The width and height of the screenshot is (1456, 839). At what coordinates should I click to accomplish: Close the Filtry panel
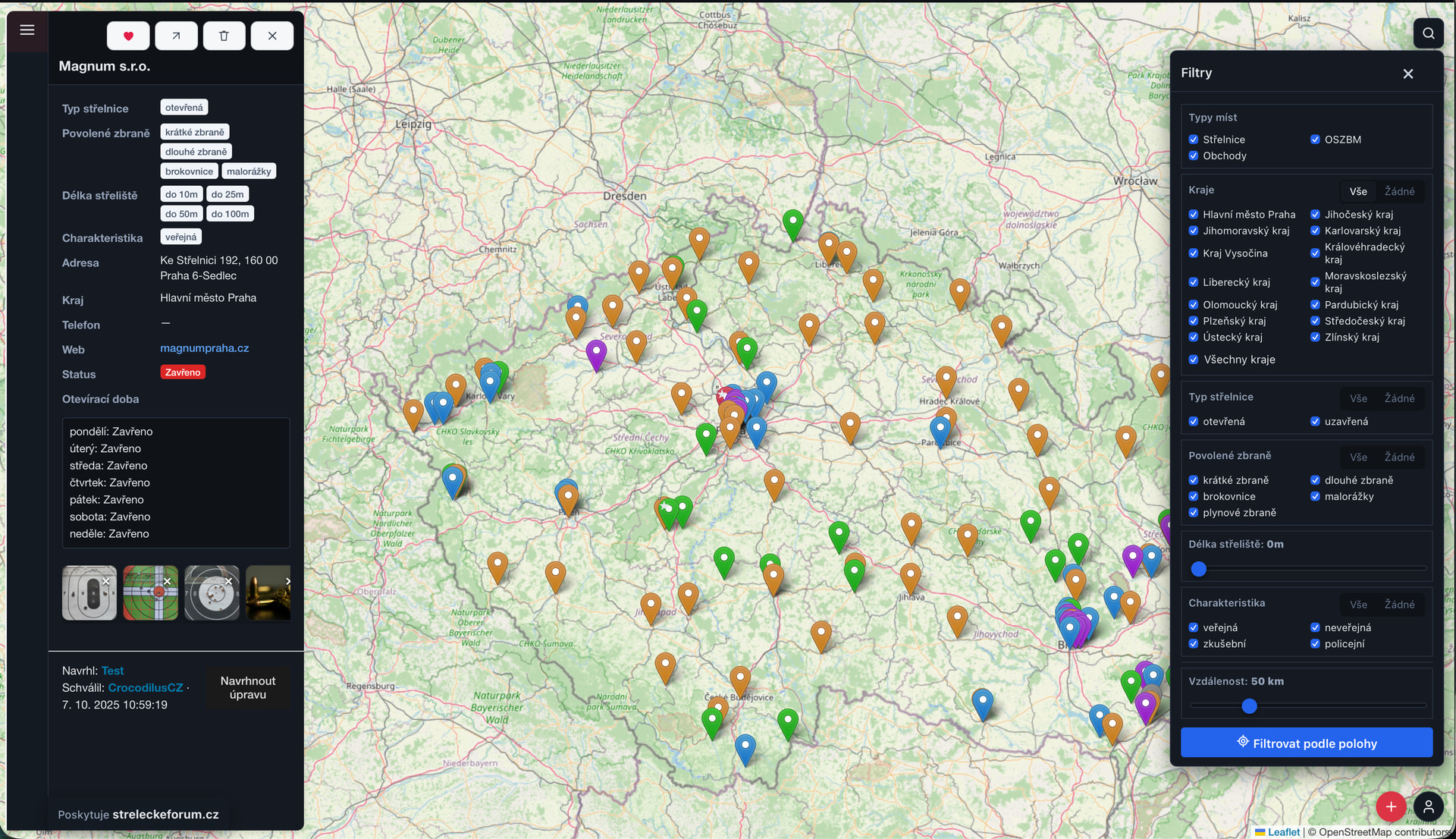pos(1408,74)
